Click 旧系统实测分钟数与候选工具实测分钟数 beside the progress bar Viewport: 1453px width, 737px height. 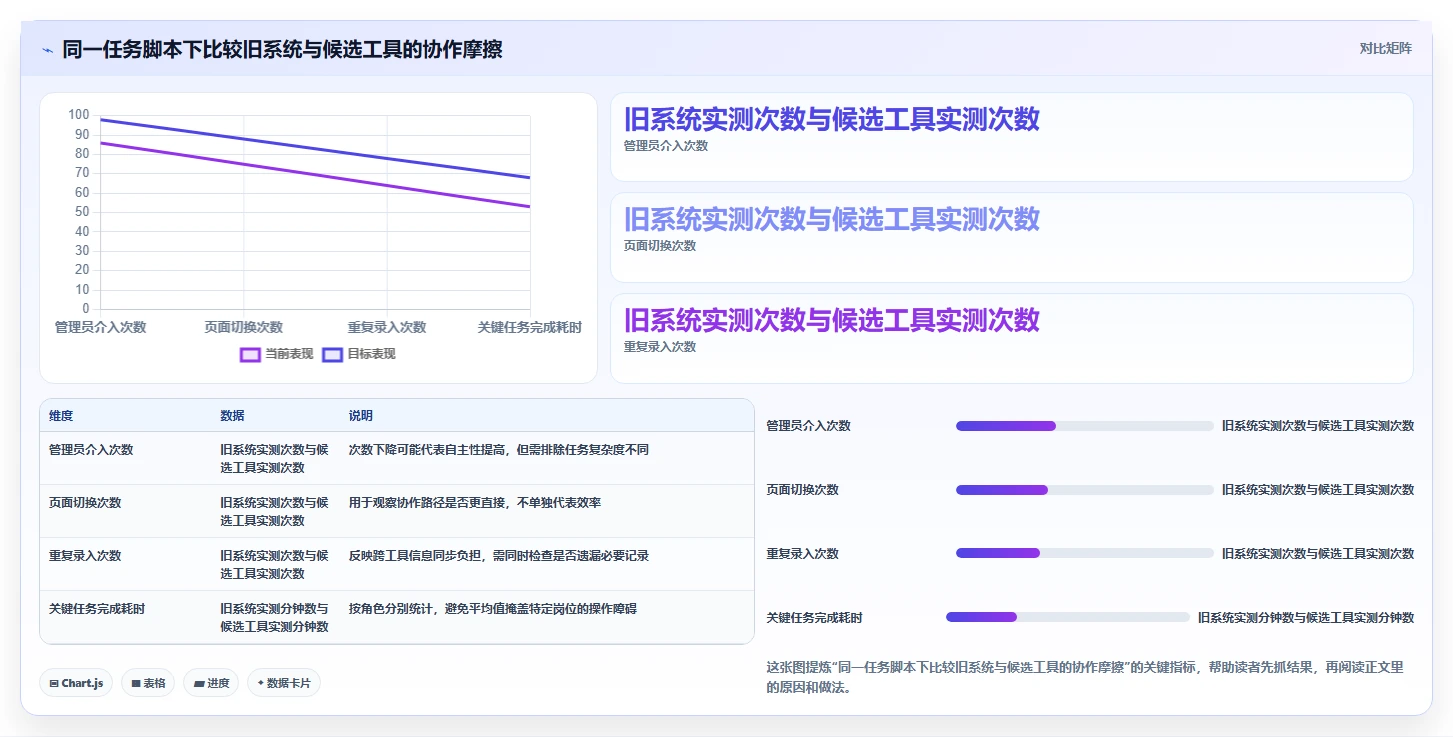[x=1306, y=618]
